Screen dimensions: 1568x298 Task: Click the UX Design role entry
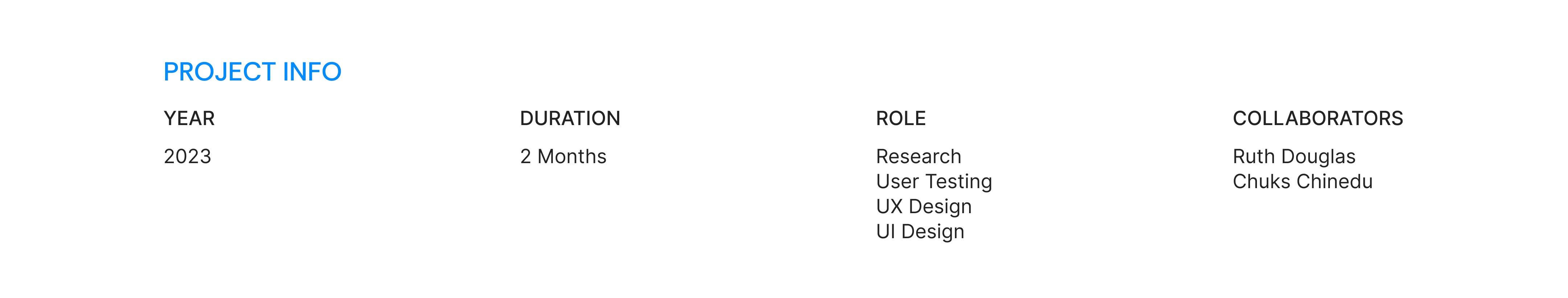point(924,207)
